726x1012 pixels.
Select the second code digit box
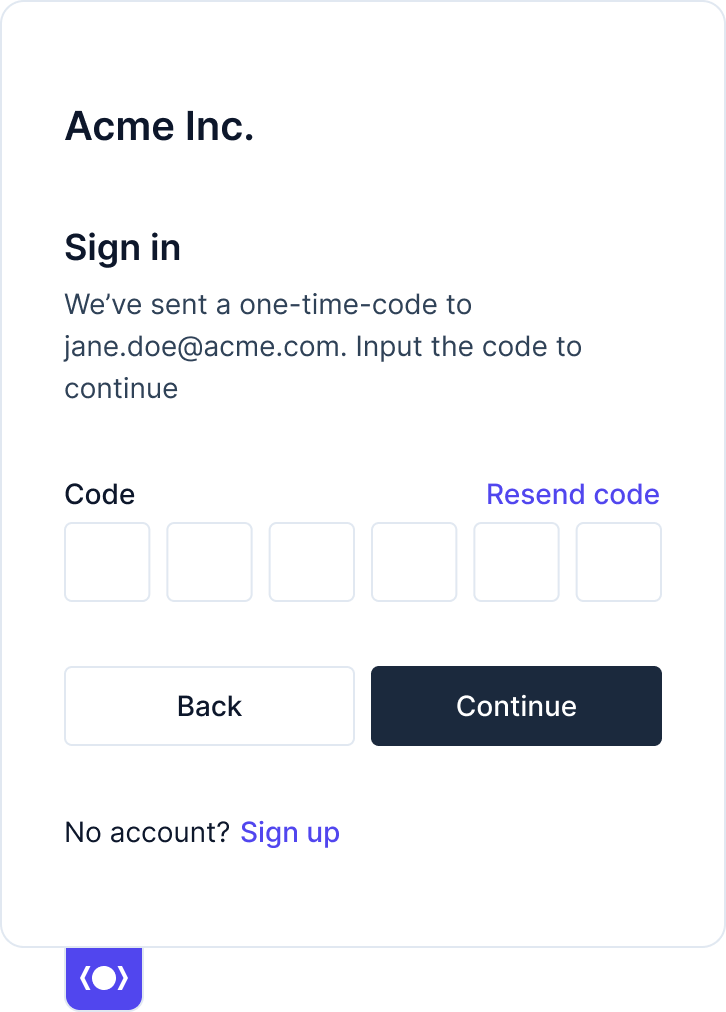click(x=210, y=562)
